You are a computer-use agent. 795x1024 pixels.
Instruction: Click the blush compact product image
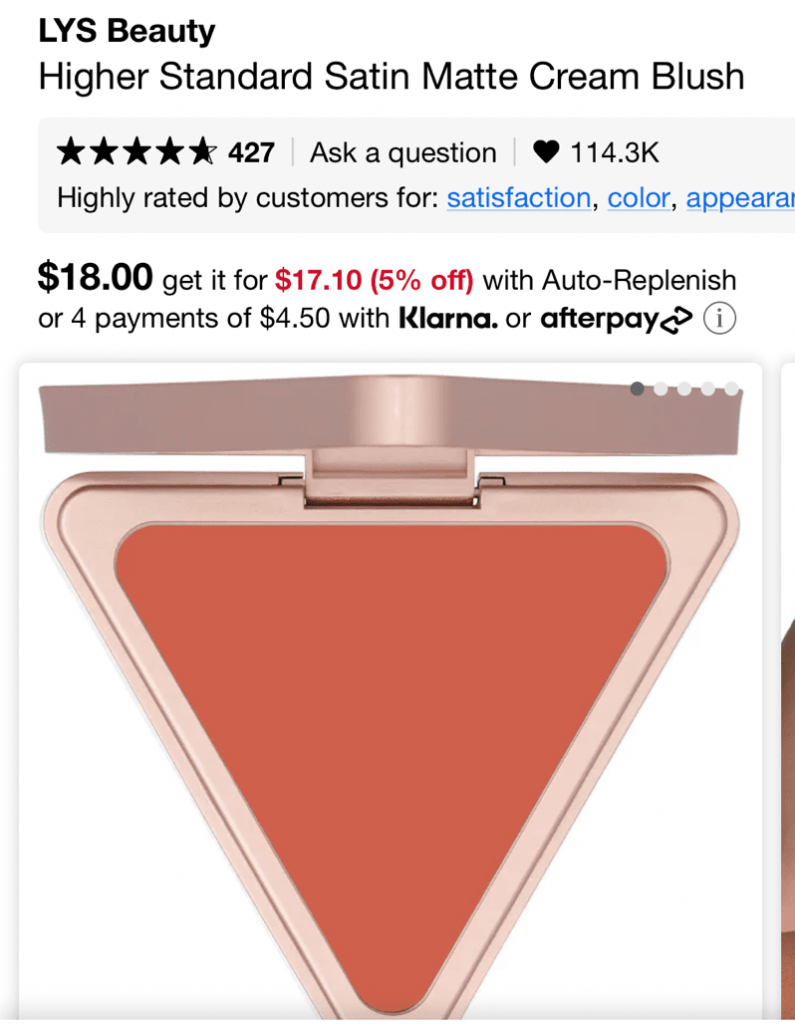coord(391,692)
